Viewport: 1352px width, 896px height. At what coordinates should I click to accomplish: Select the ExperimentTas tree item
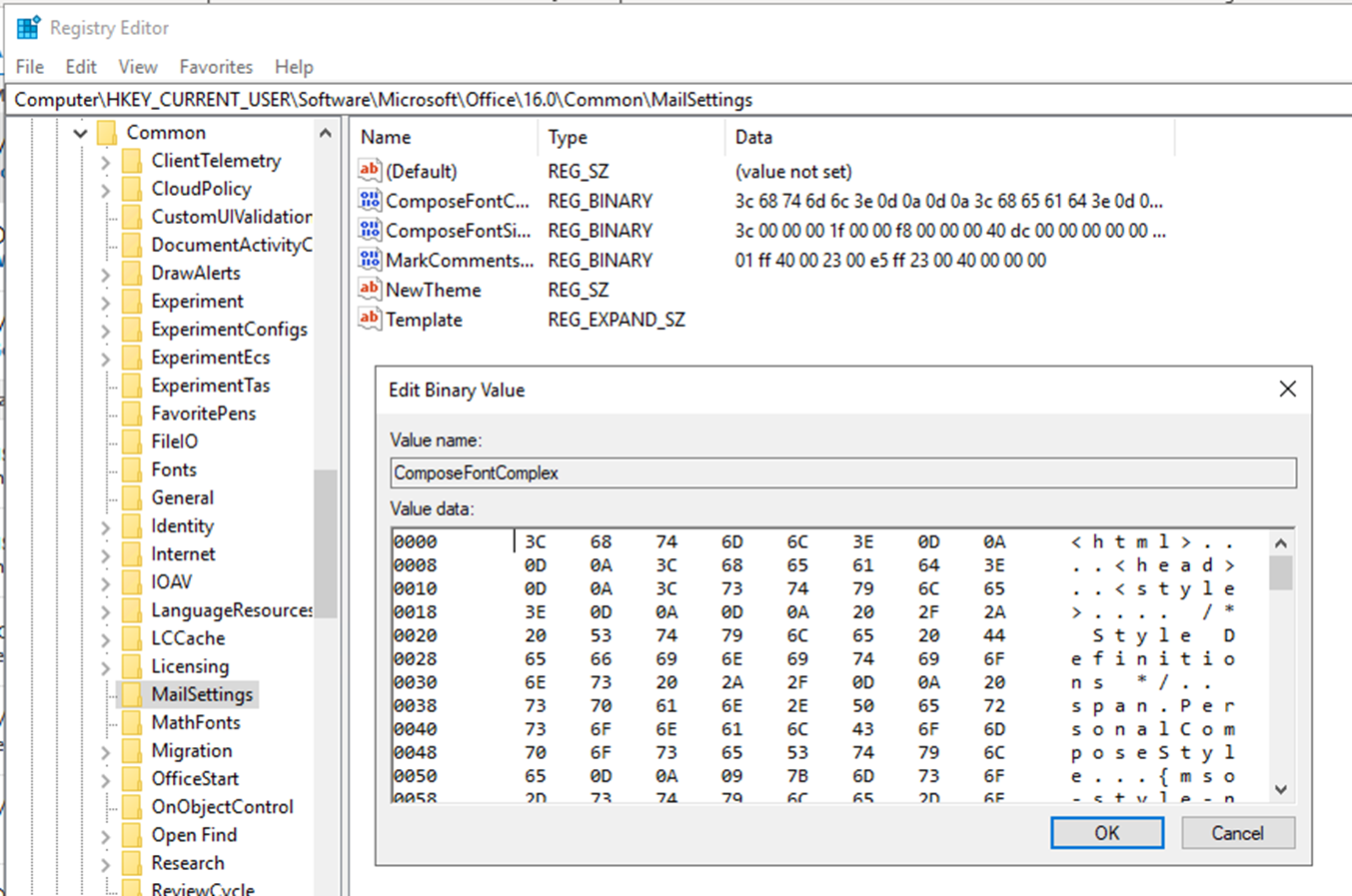[x=211, y=386]
